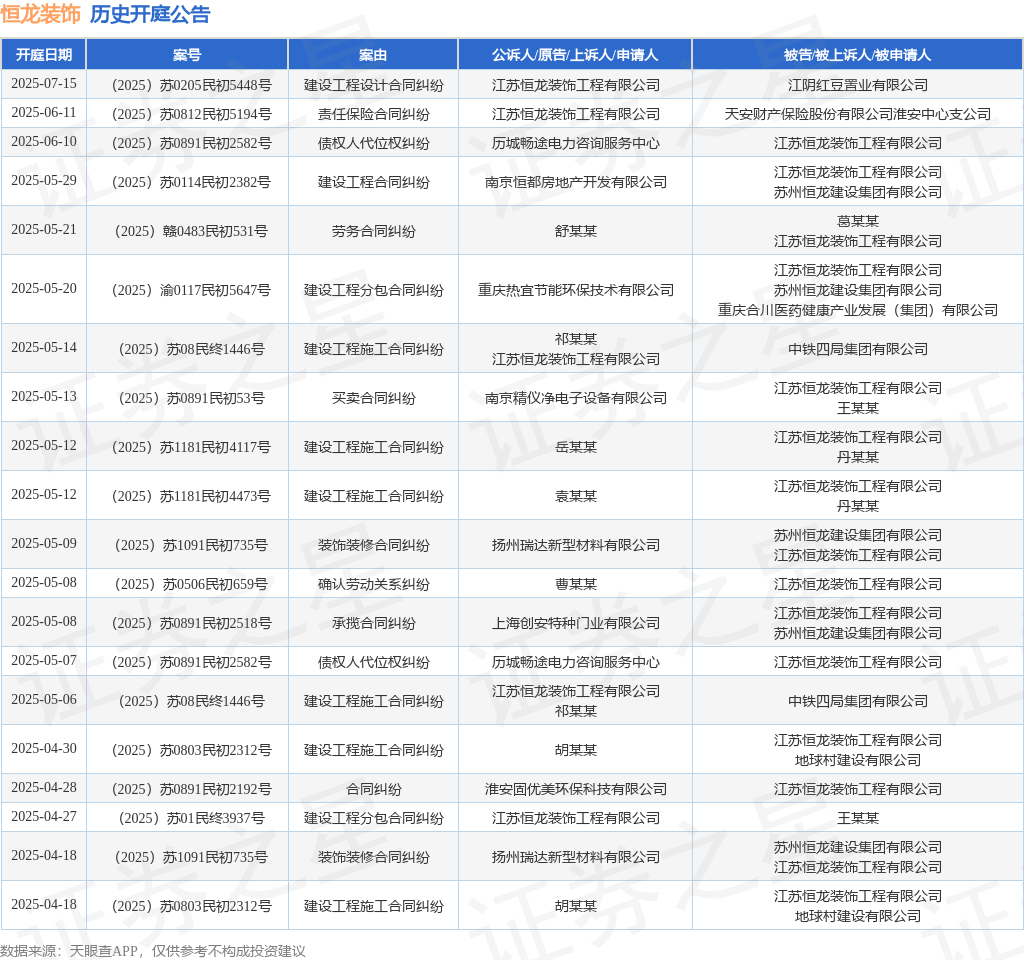Image resolution: width=1024 pixels, height=960 pixels.
Task: Click case number 苏1181民初4473号
Action: pyautogui.click(x=191, y=496)
